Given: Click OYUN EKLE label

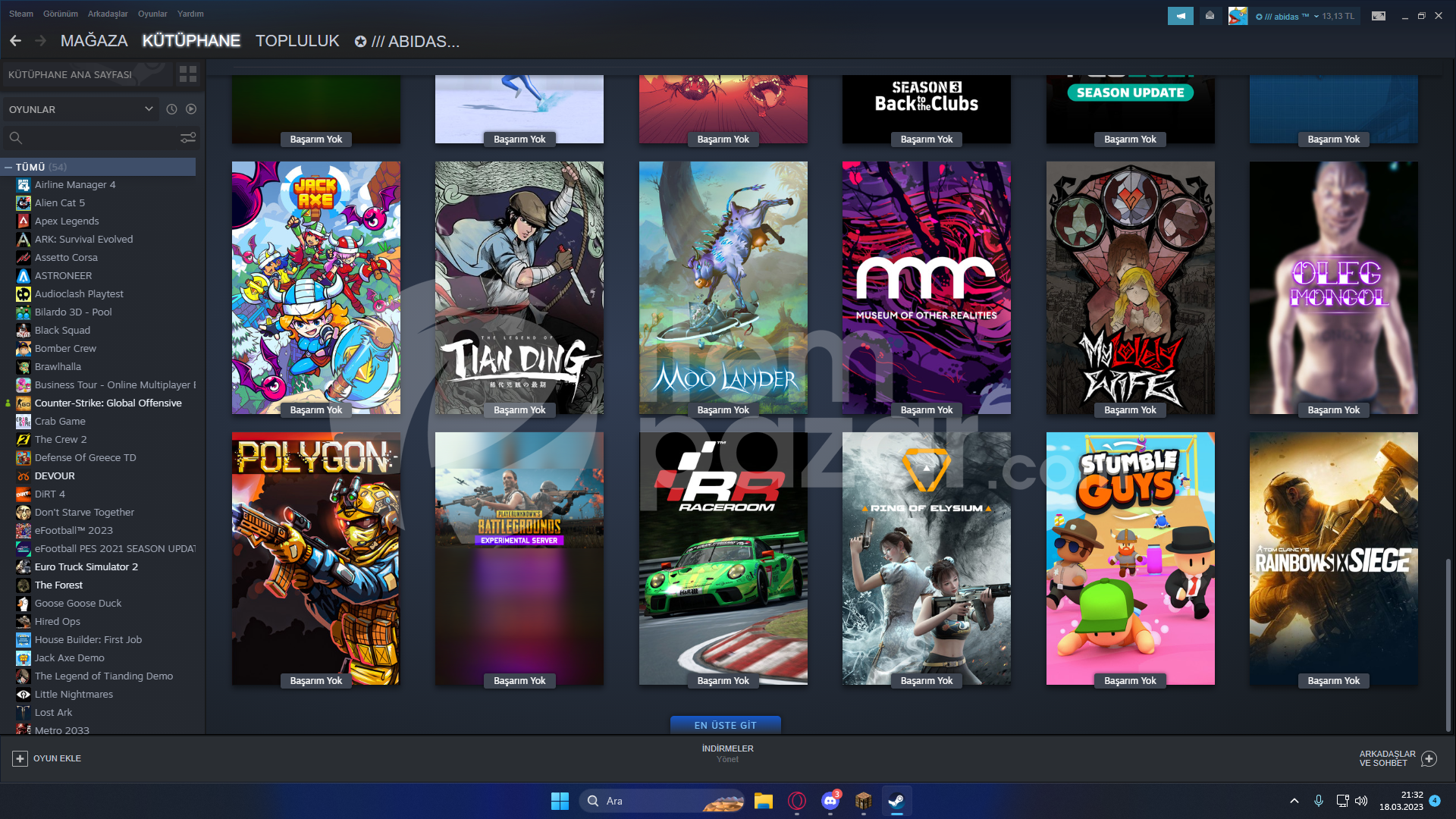Looking at the screenshot, I should pos(57,758).
